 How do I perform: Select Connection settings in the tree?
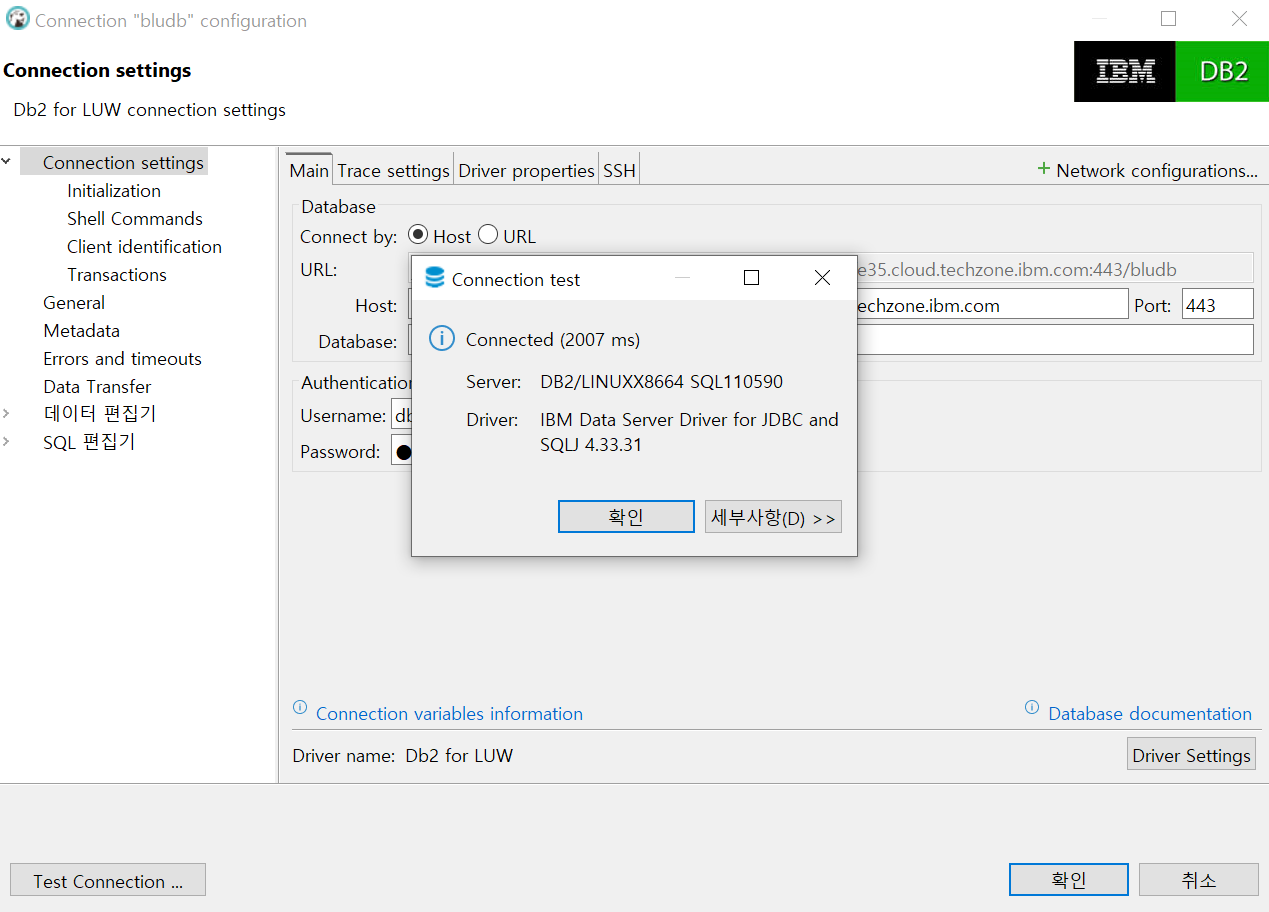coord(123,162)
